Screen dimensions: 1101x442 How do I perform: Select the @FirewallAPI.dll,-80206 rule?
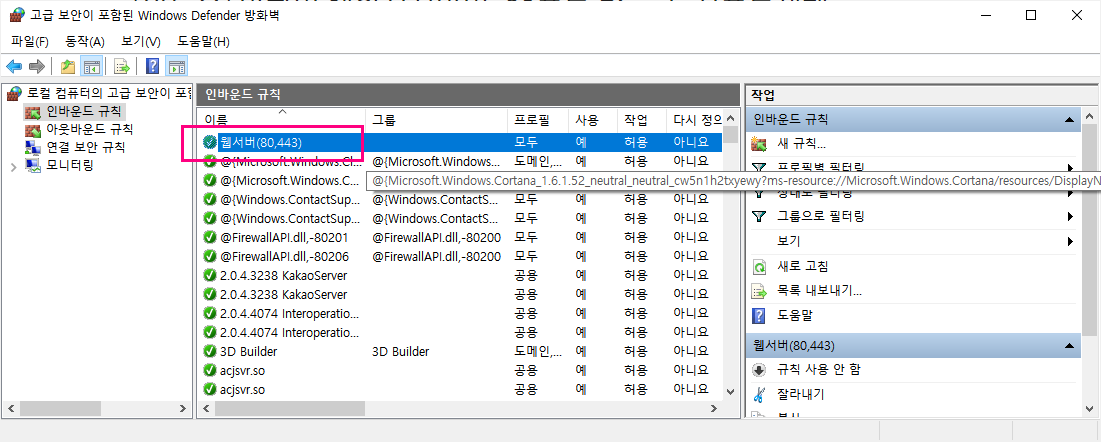tap(283, 256)
